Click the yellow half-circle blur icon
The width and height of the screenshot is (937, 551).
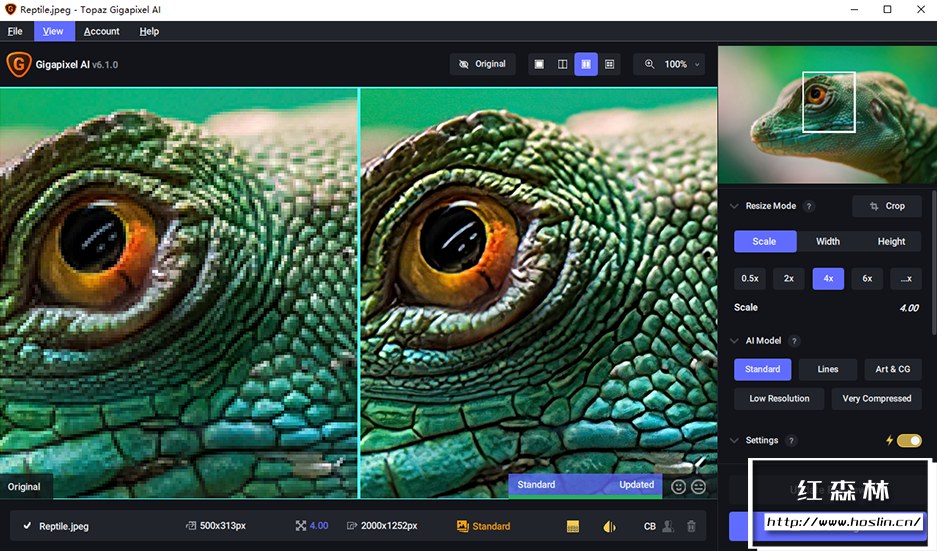(610, 526)
